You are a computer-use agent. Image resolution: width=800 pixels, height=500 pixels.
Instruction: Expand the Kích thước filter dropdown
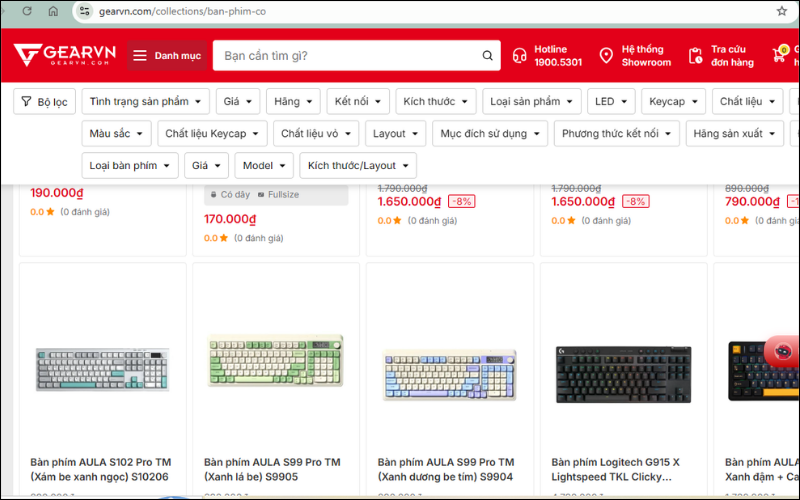coord(436,102)
